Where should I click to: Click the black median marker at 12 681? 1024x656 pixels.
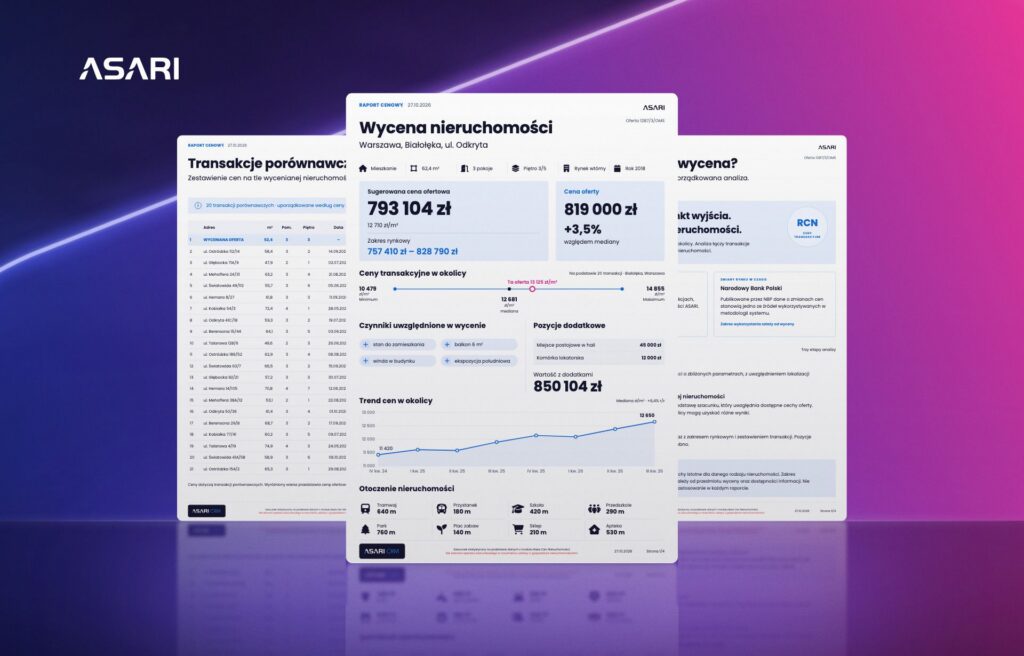(509, 289)
